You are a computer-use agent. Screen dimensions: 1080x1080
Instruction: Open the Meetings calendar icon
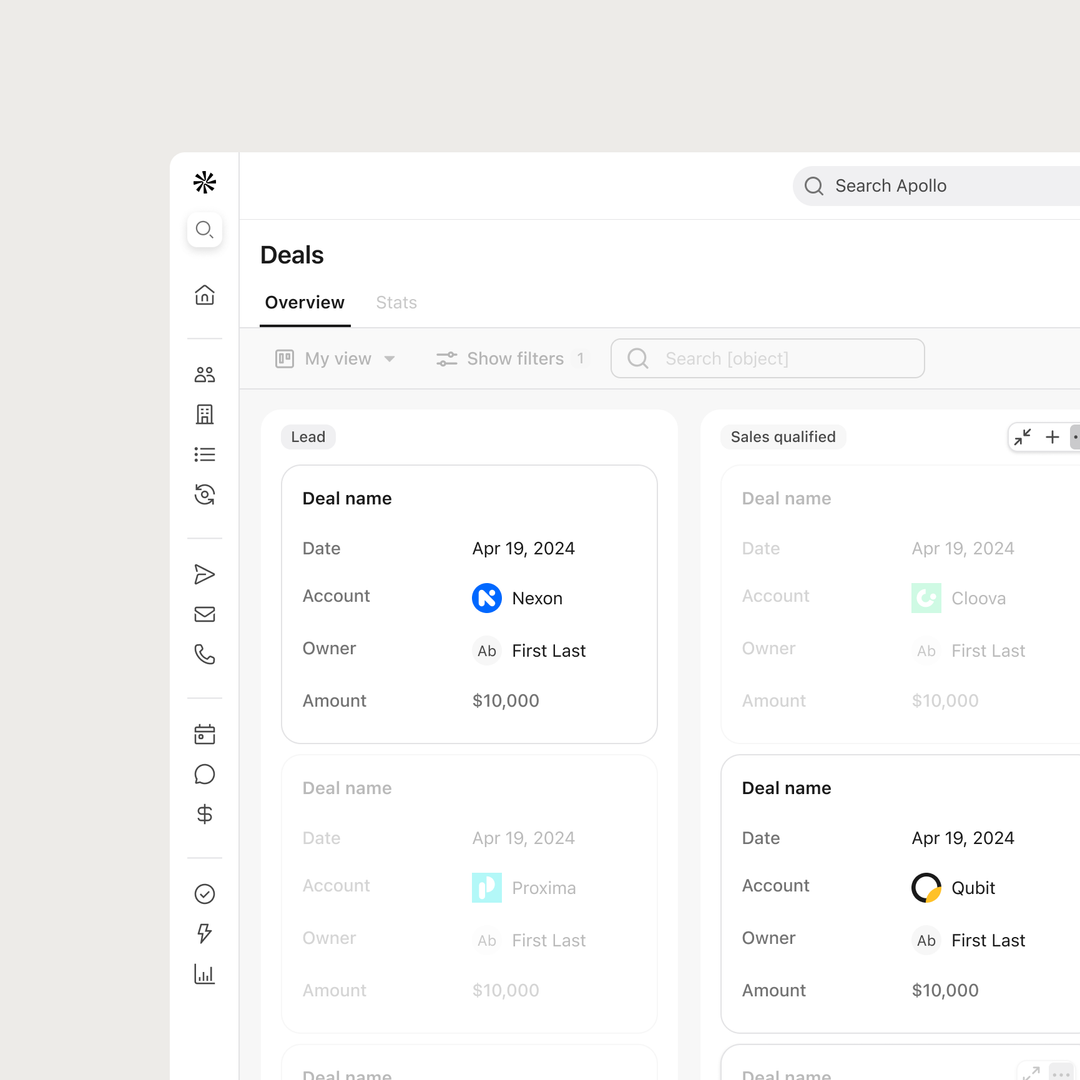(204, 733)
